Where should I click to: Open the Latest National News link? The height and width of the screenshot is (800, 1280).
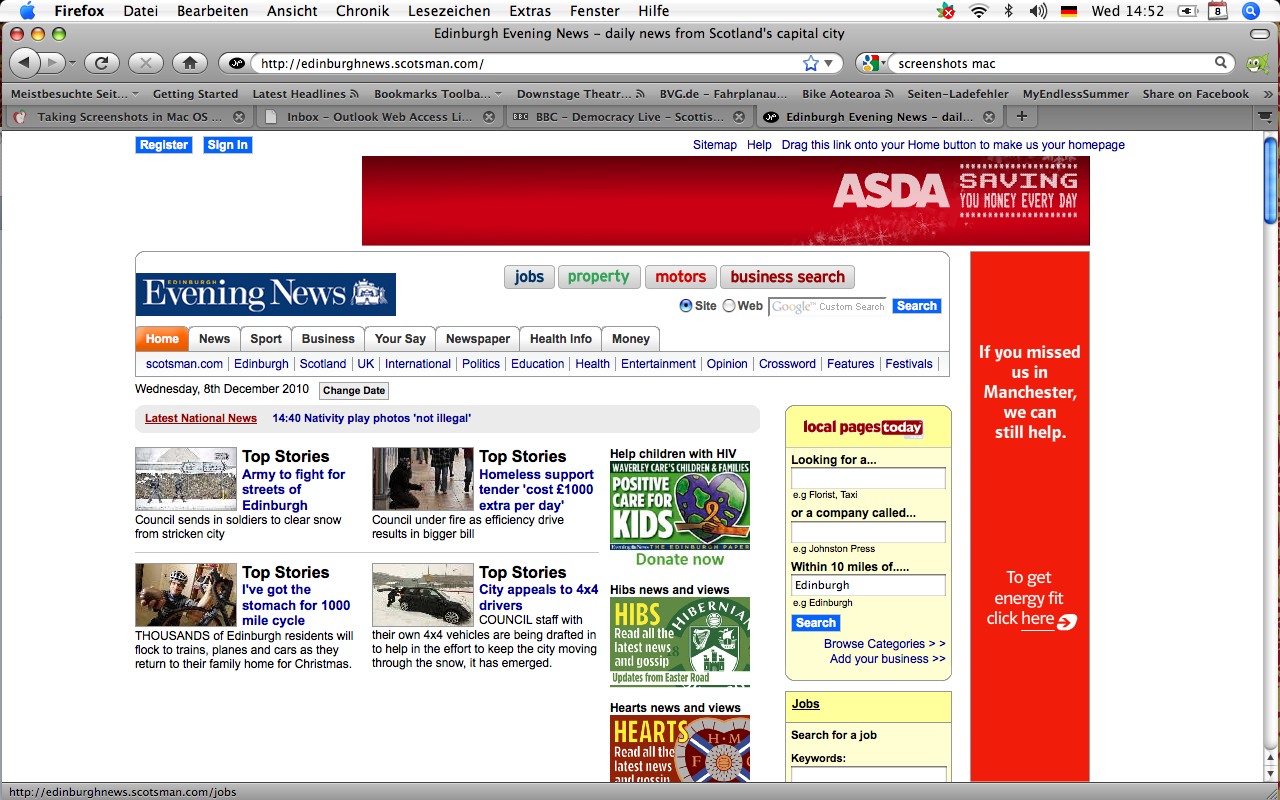point(201,418)
